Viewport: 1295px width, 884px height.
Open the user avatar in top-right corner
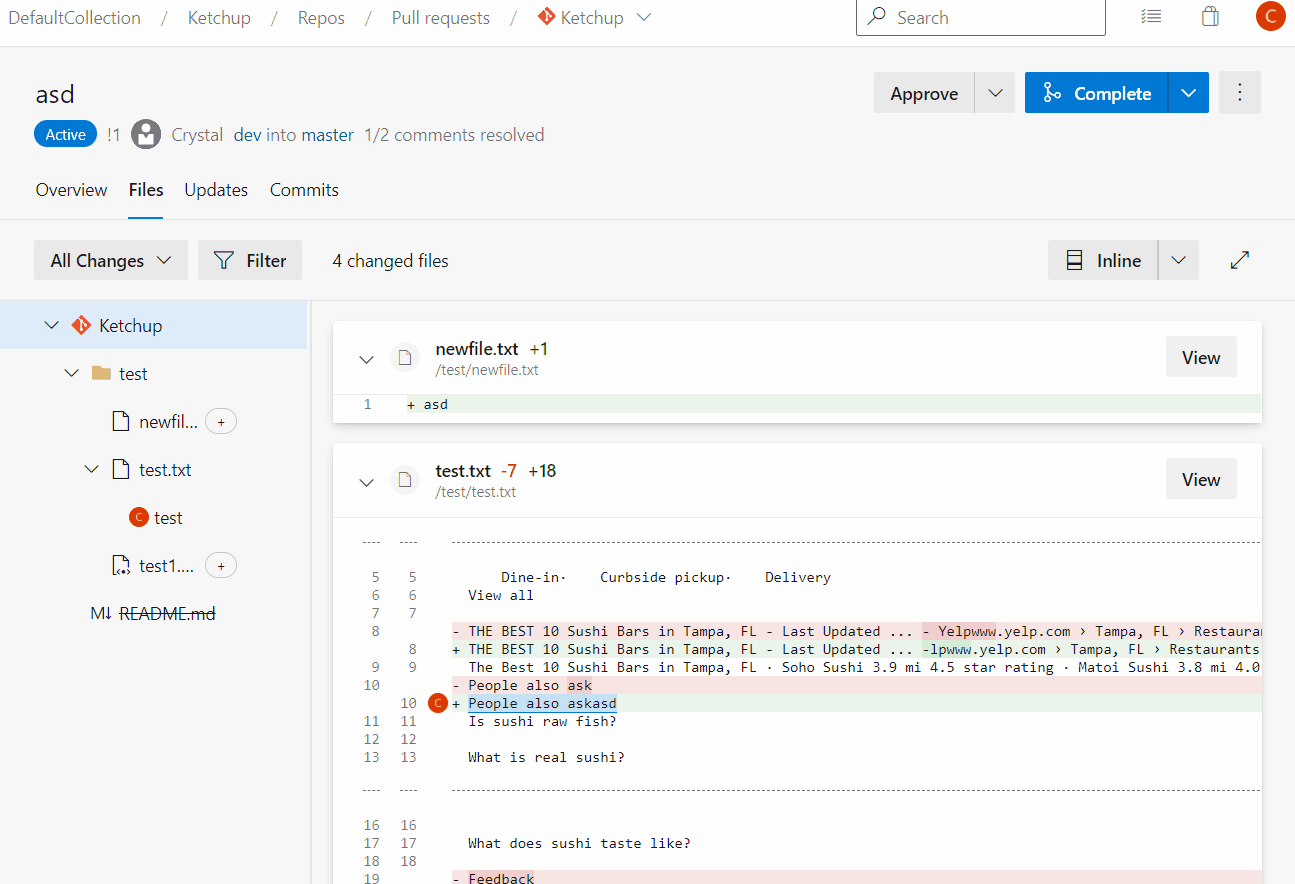tap(1270, 16)
